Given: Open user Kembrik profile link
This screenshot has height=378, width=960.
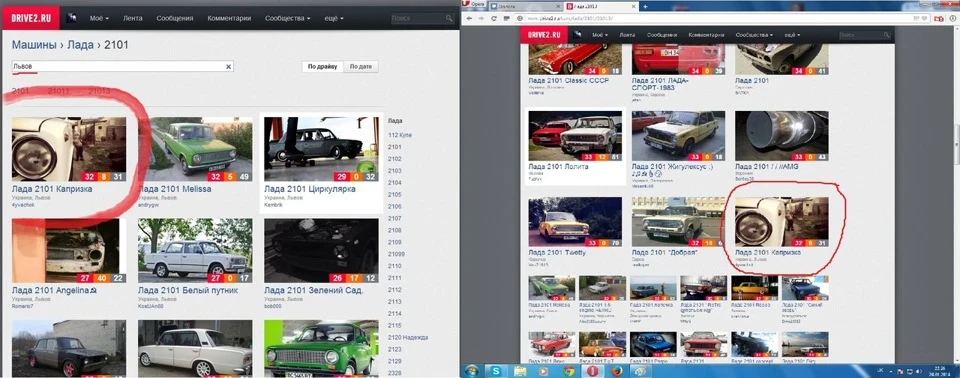Looking at the screenshot, I should tap(274, 205).
